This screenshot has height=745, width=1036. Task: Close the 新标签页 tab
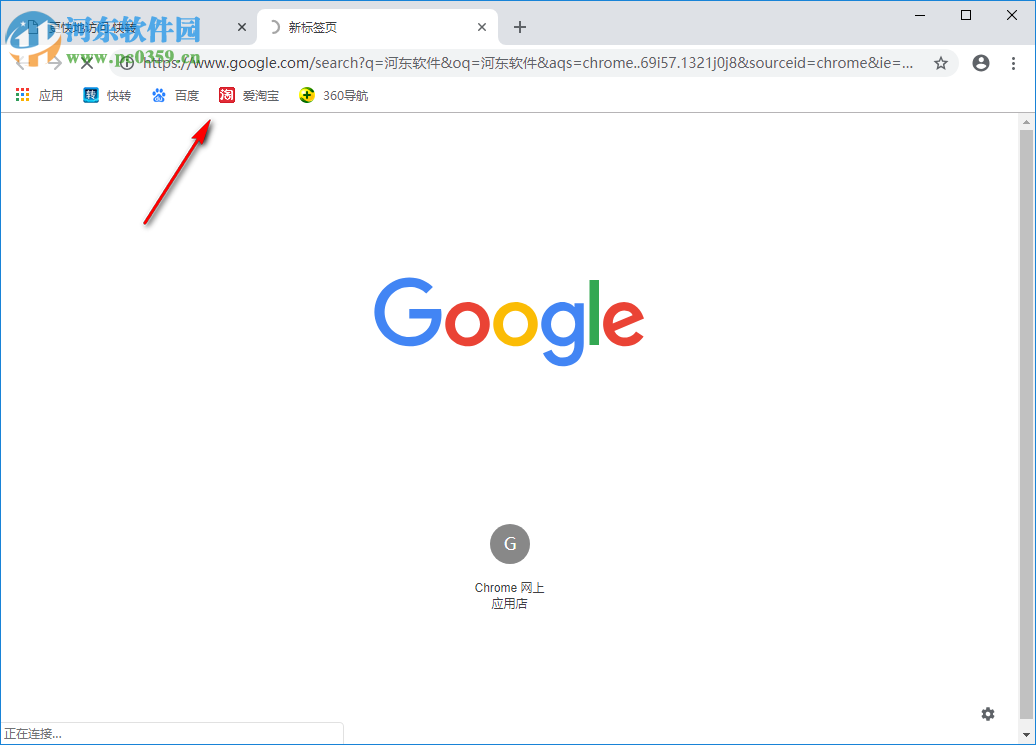pyautogui.click(x=481, y=27)
